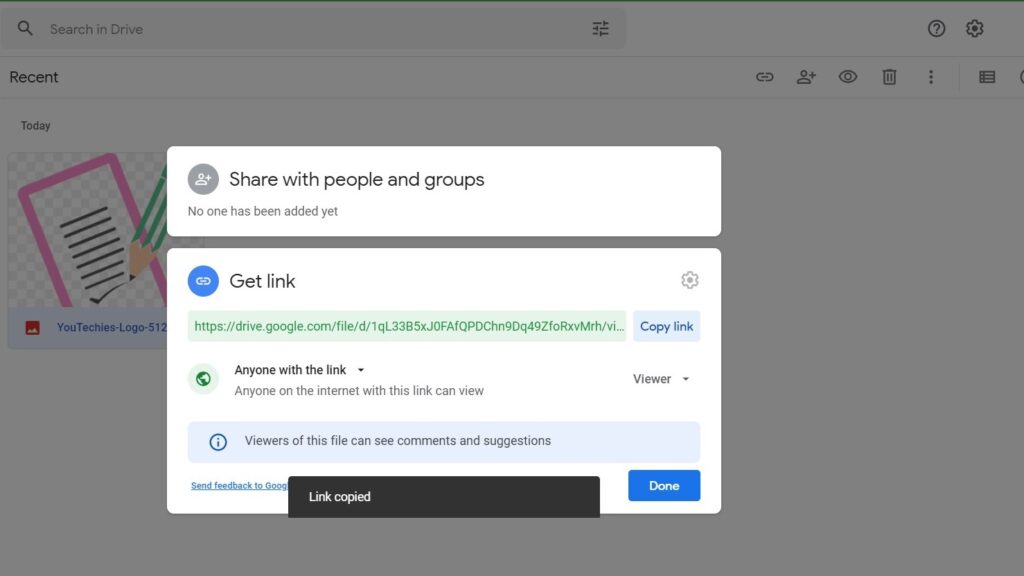Focus the Search in Drive field
The width and height of the screenshot is (1024, 576).
pos(313,29)
